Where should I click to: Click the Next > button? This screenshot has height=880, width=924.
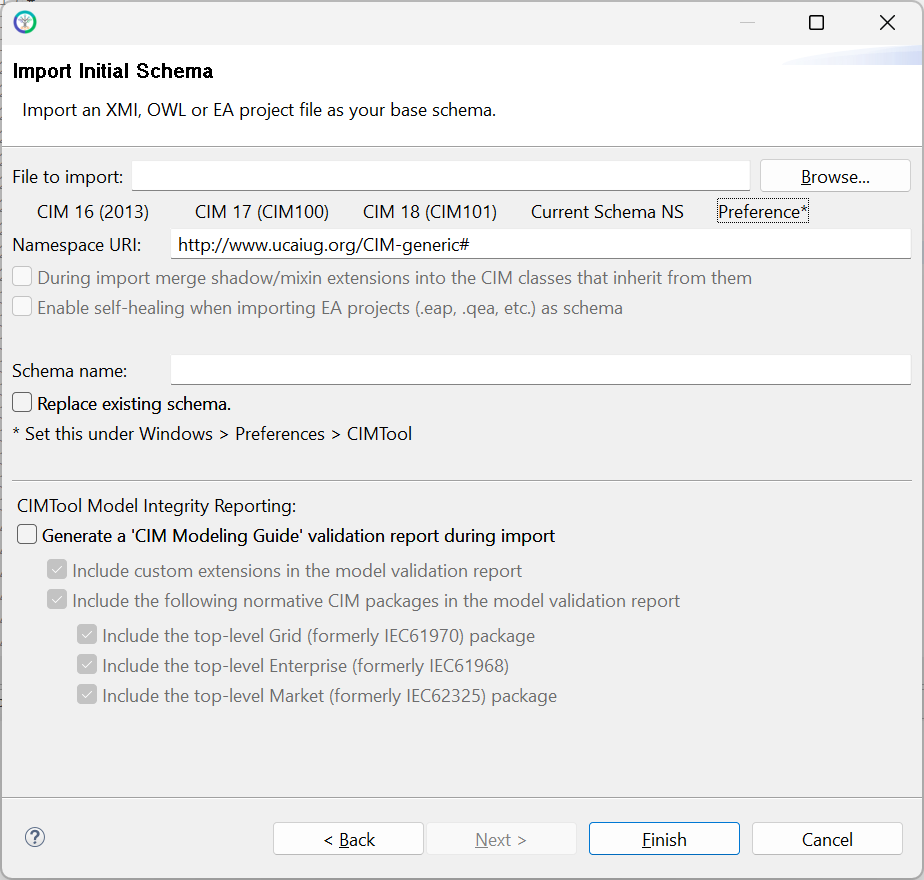click(501, 839)
